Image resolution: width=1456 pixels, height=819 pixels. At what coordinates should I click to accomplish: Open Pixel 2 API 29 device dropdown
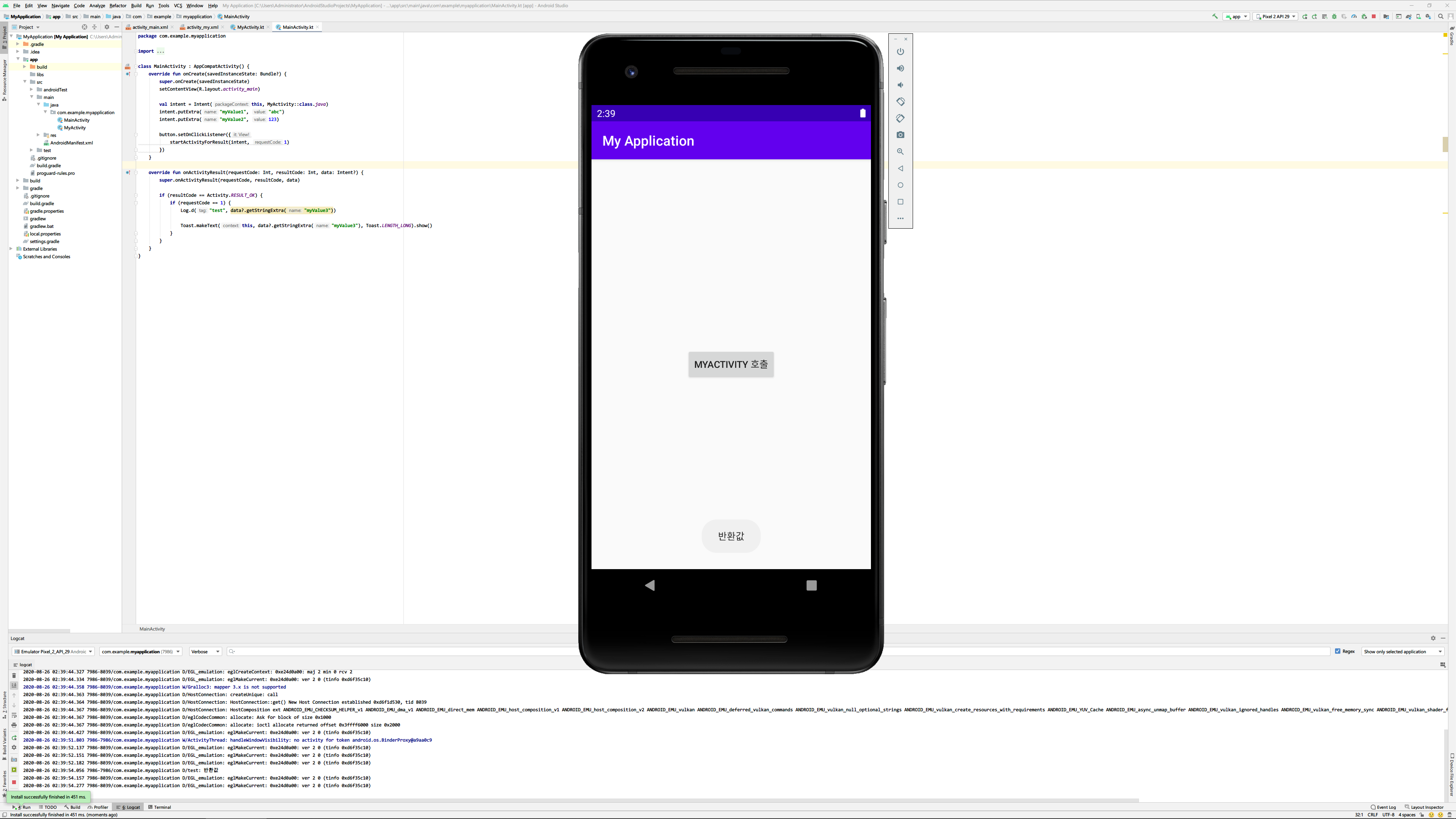coord(1275,16)
